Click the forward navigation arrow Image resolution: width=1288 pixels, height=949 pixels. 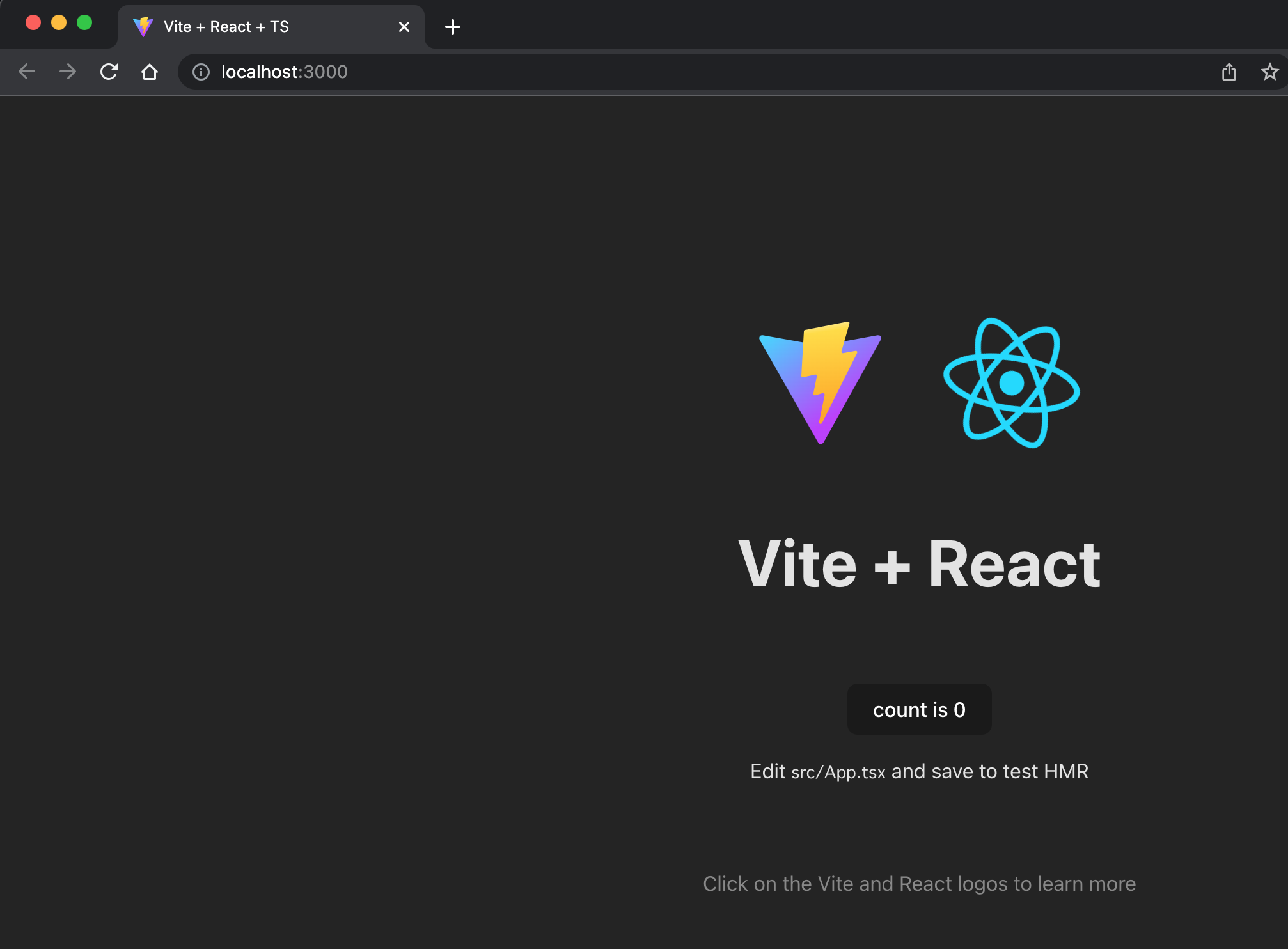point(68,72)
